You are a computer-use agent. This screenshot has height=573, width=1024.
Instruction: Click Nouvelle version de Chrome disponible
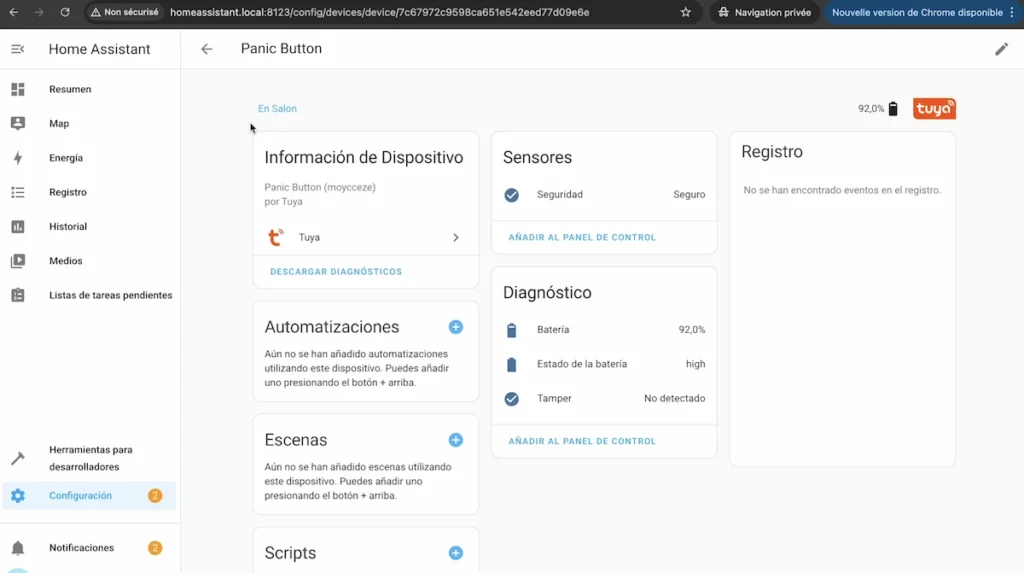(x=918, y=12)
